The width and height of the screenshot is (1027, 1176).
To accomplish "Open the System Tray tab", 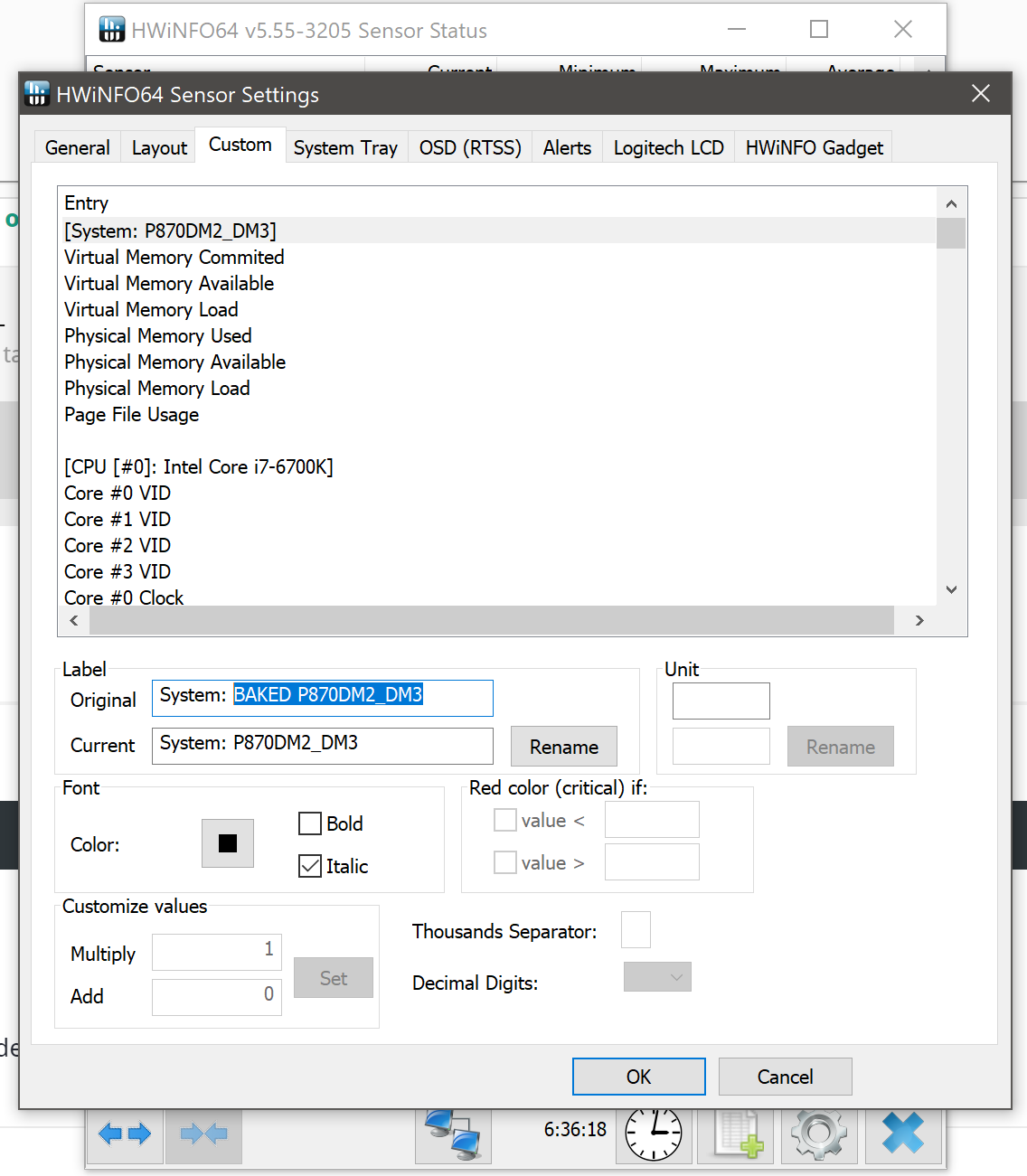I will click(345, 147).
